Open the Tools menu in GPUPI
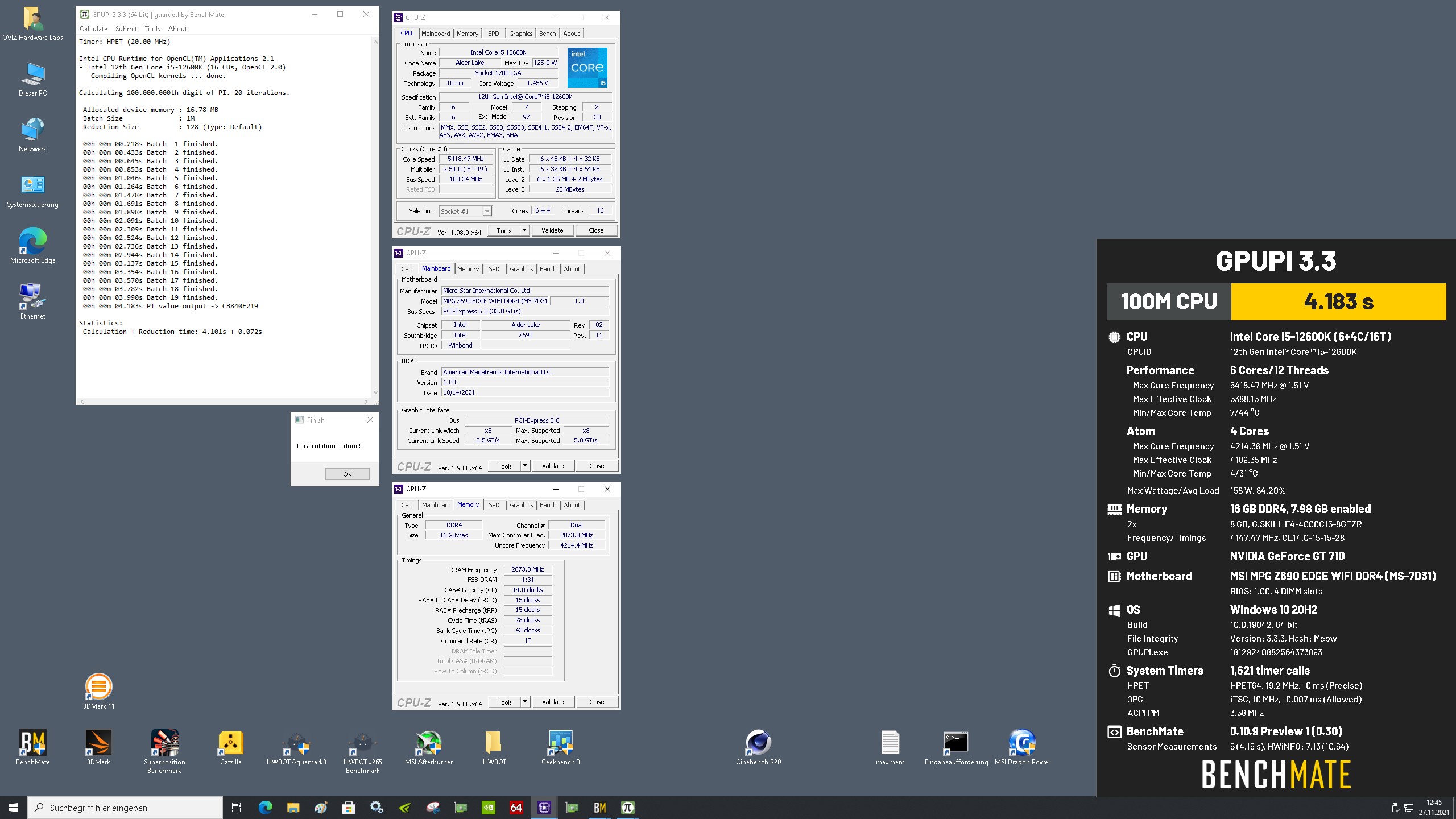This screenshot has height=819, width=1456. (x=152, y=29)
